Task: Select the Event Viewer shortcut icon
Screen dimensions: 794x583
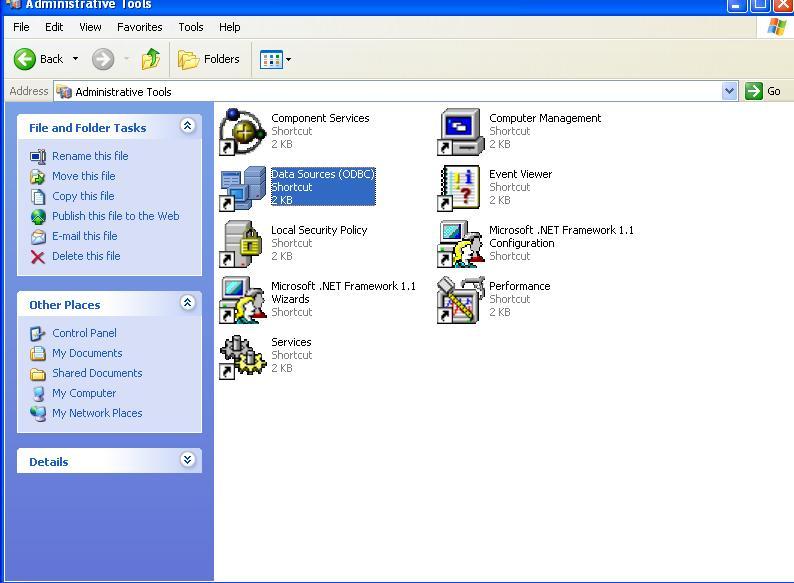Action: (x=460, y=188)
